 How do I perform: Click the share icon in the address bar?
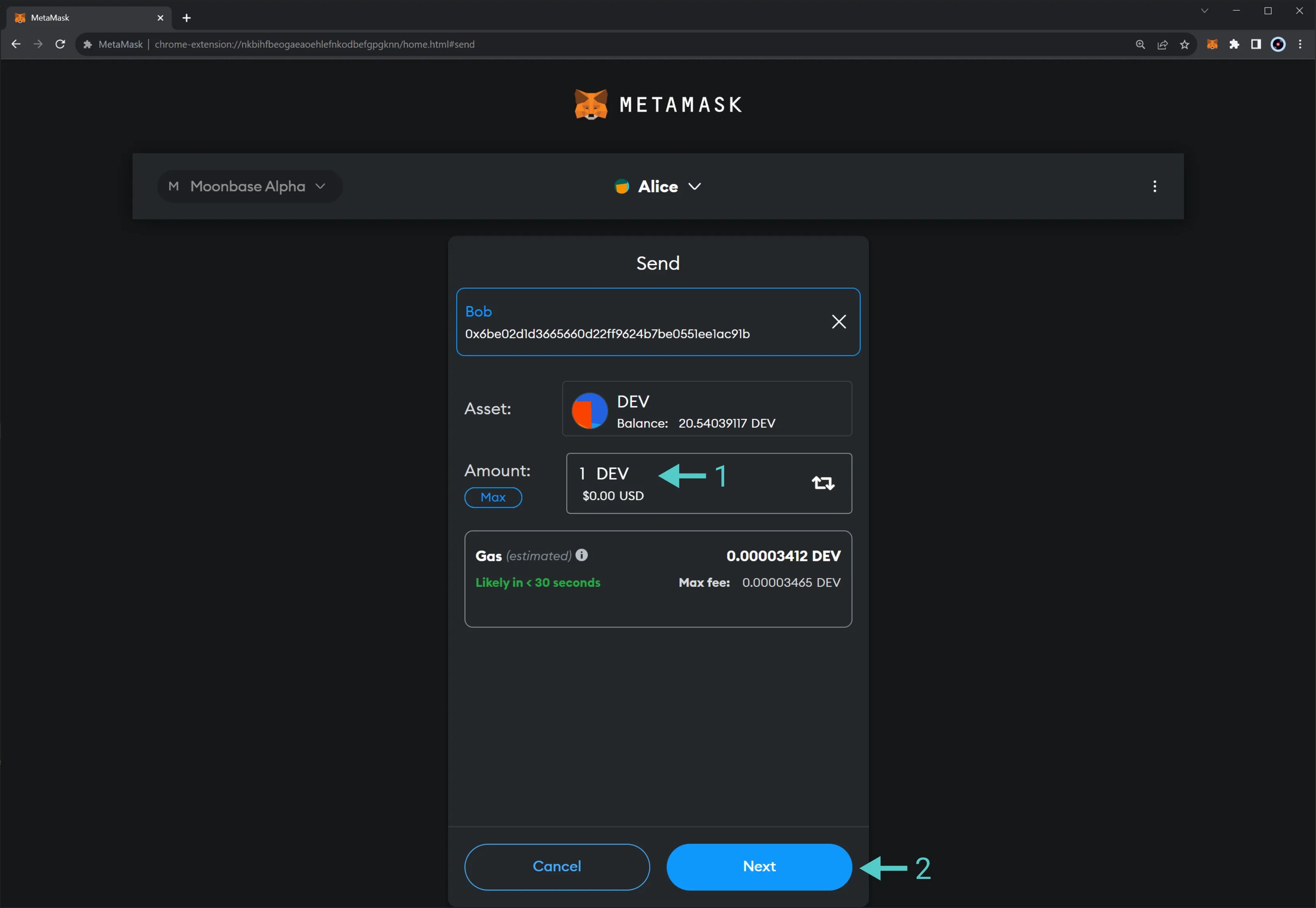point(1162,44)
